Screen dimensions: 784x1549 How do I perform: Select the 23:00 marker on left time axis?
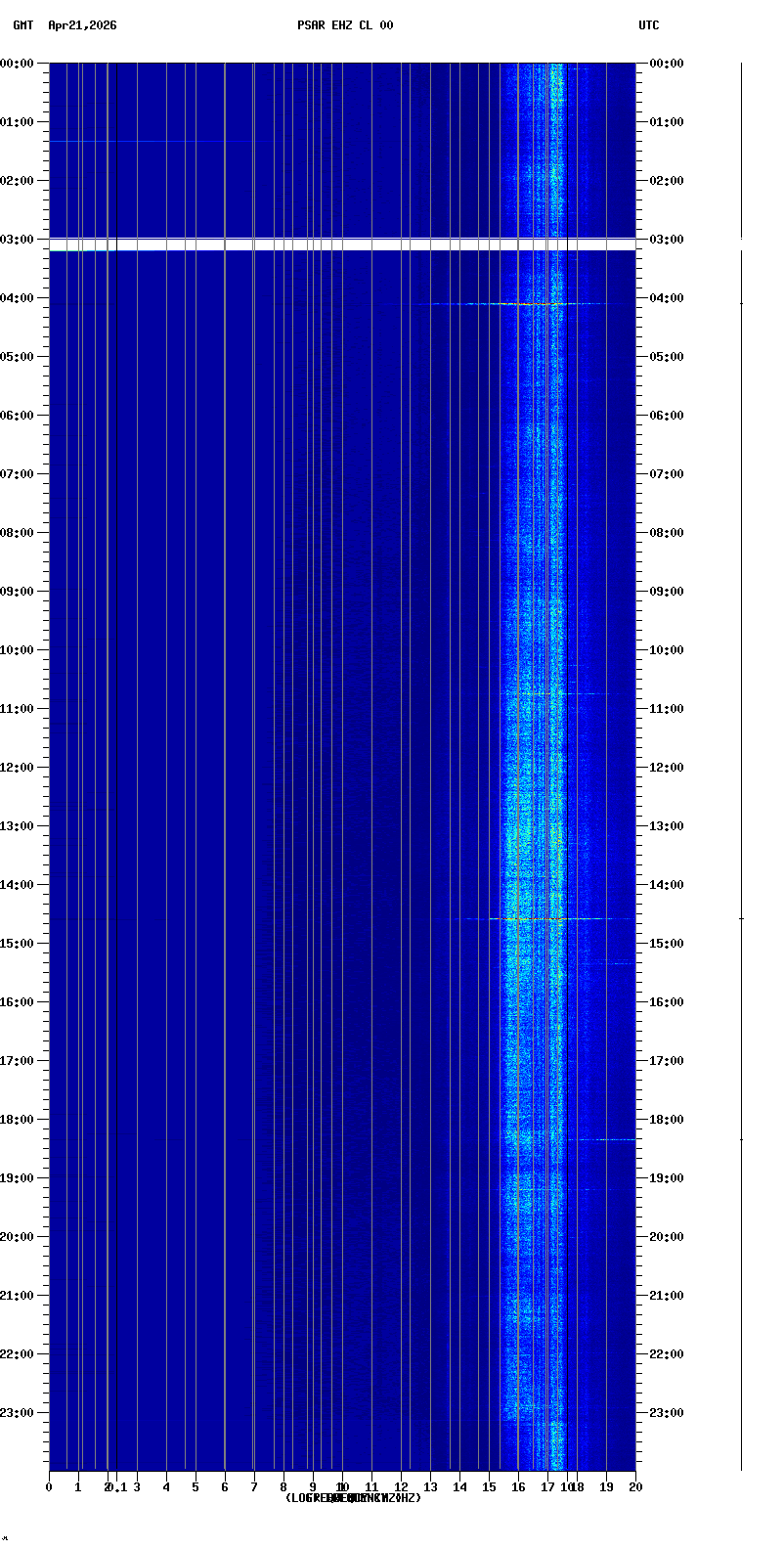[19, 1413]
